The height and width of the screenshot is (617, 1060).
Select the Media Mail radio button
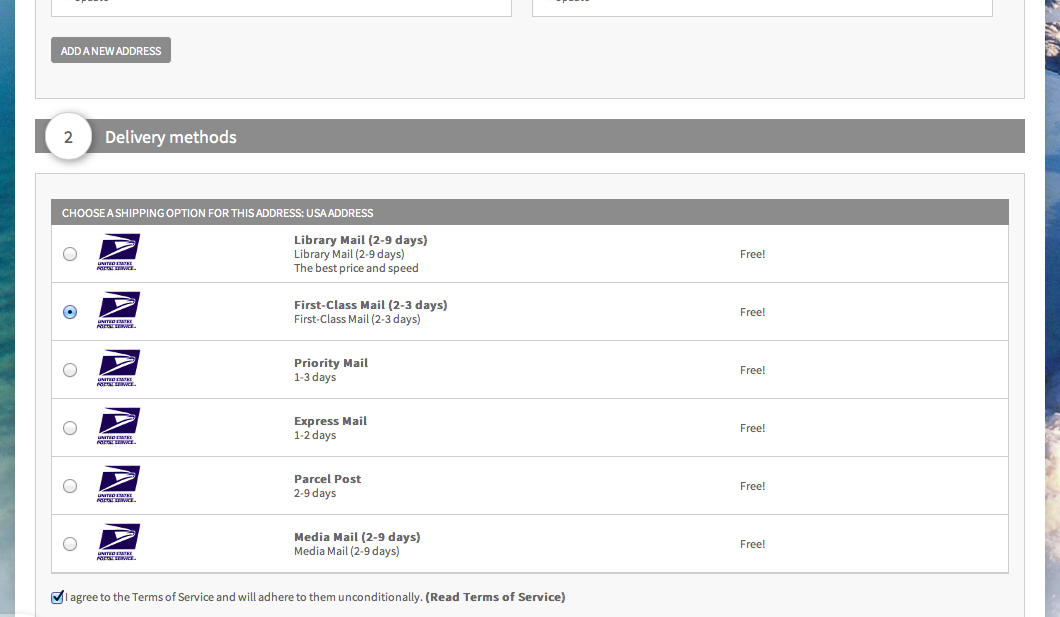[70, 544]
